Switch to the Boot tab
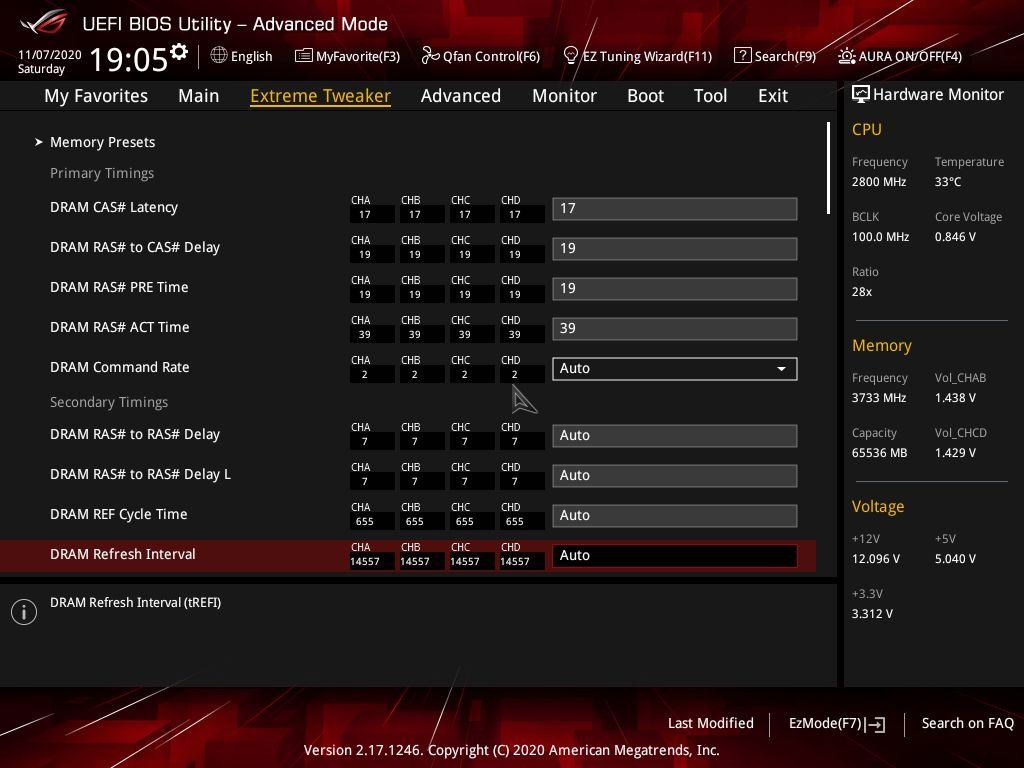1024x768 pixels. (645, 96)
